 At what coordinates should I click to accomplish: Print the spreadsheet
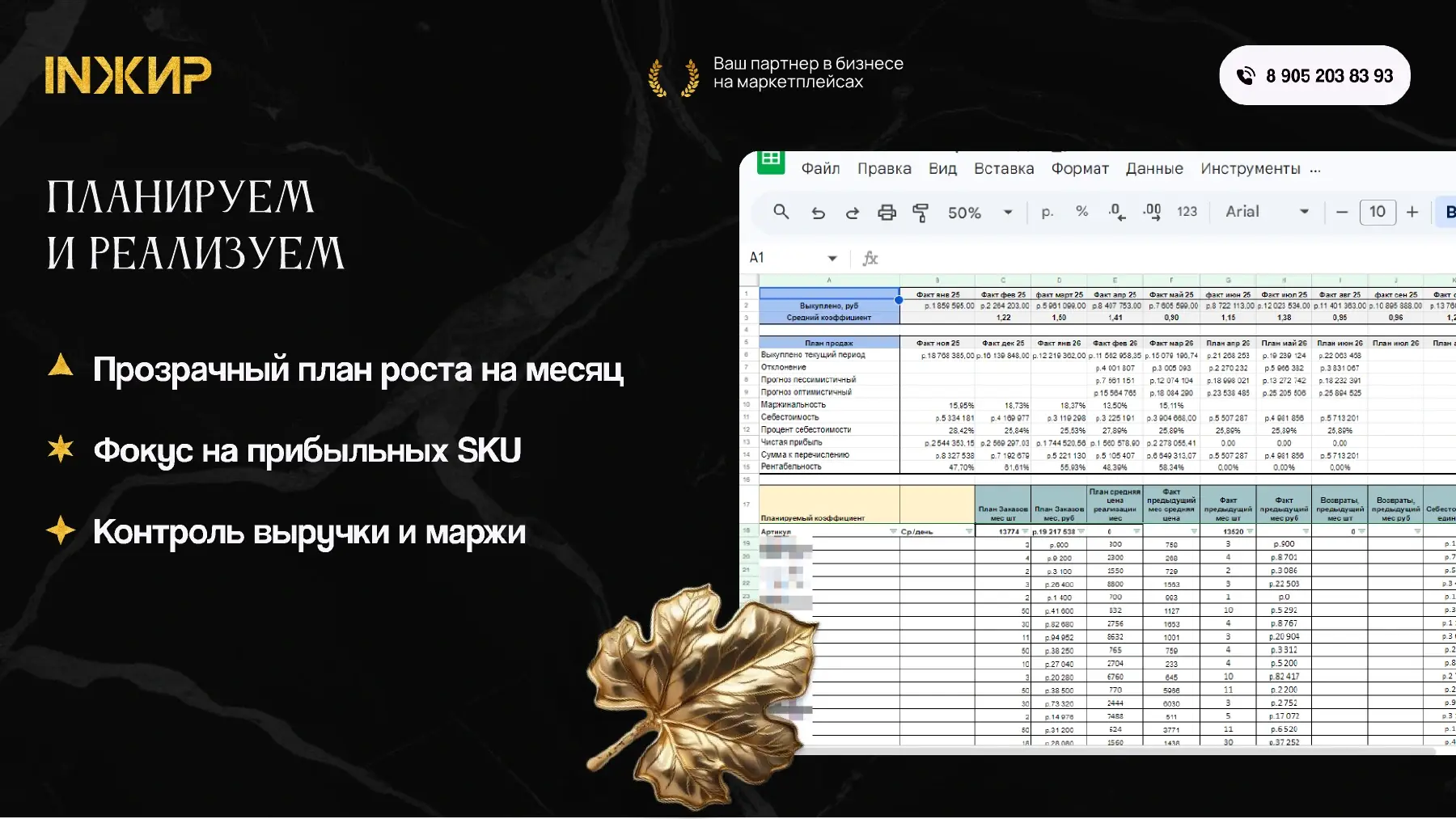(887, 213)
